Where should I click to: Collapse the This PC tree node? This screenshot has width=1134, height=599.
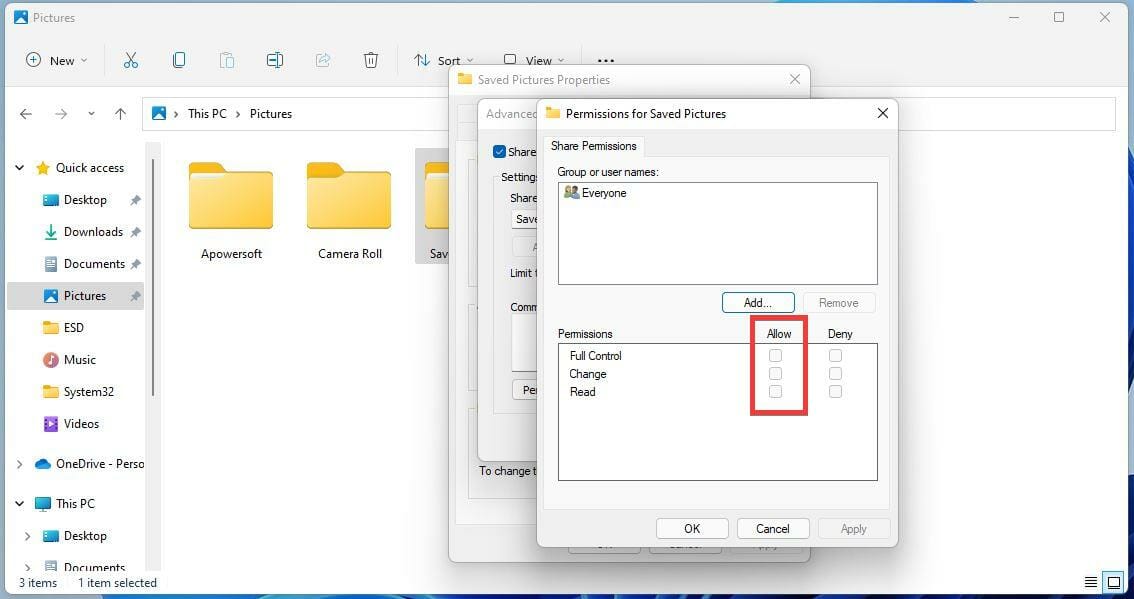pyautogui.click(x=20, y=504)
